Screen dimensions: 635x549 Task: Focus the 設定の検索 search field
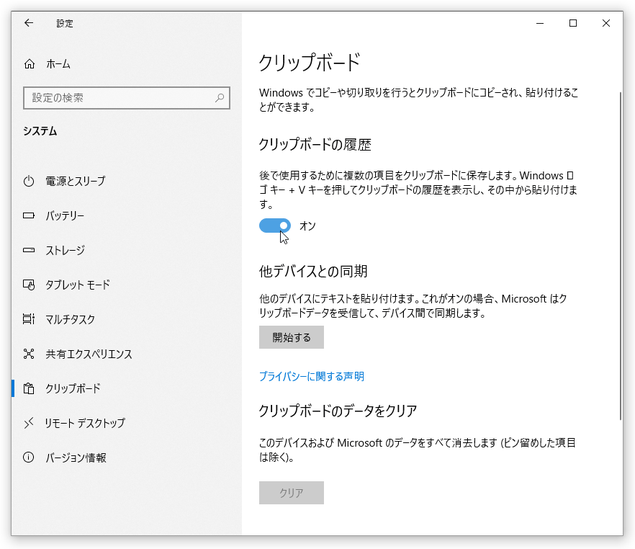(x=126, y=98)
